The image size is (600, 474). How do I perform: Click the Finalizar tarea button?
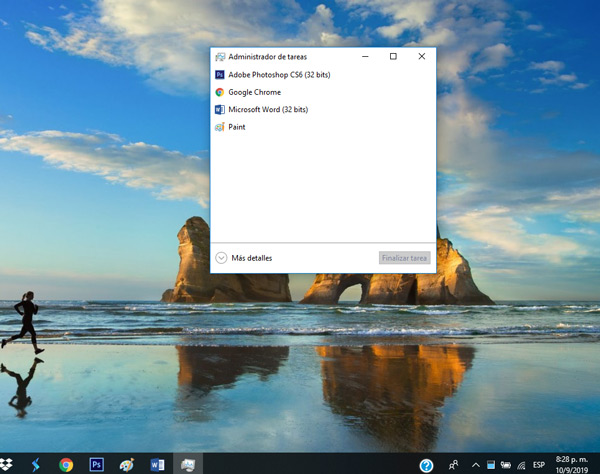(x=404, y=258)
